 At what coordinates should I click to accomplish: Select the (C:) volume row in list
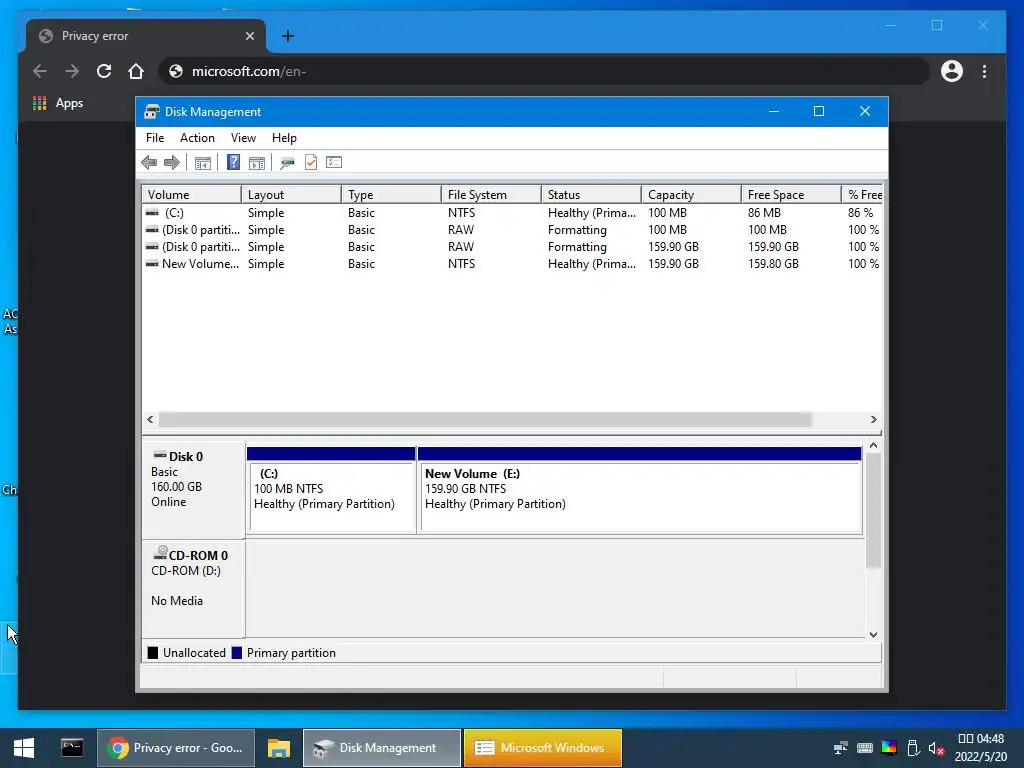[512, 213]
